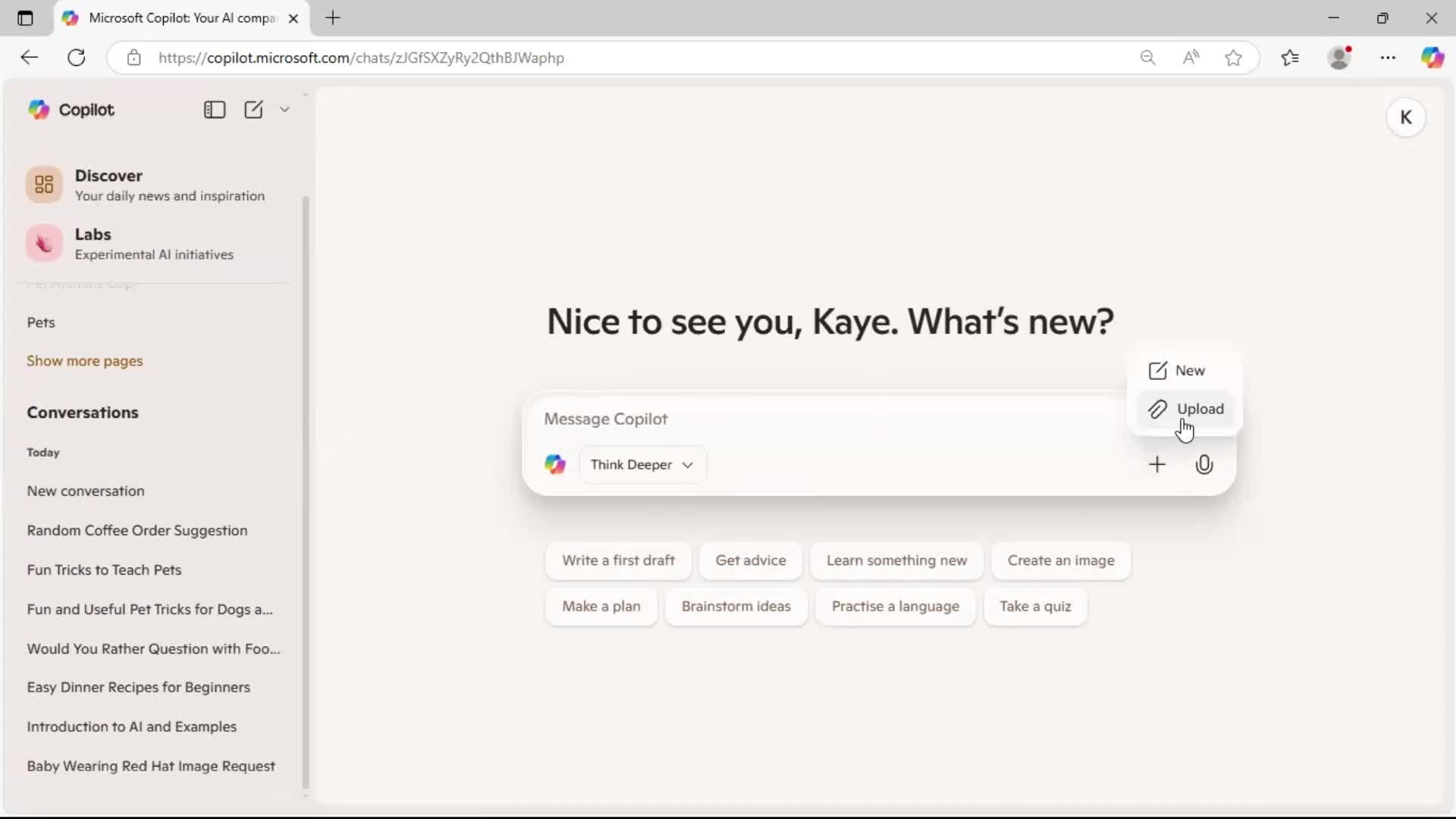Viewport: 1456px width, 819px height.
Task: Click the Copilot logo in sidebar
Action: click(39, 110)
